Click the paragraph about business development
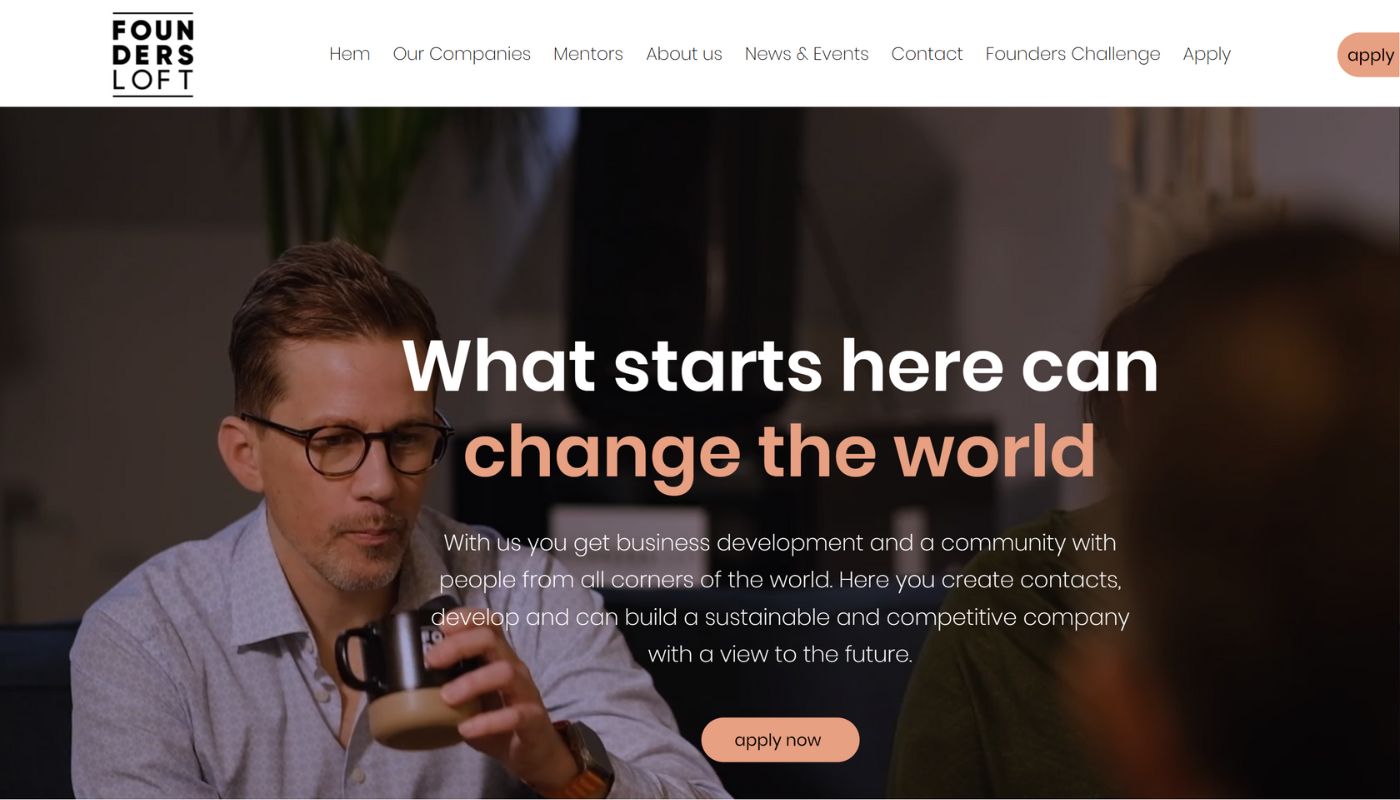Viewport: 1400px width, 800px height. (780, 598)
